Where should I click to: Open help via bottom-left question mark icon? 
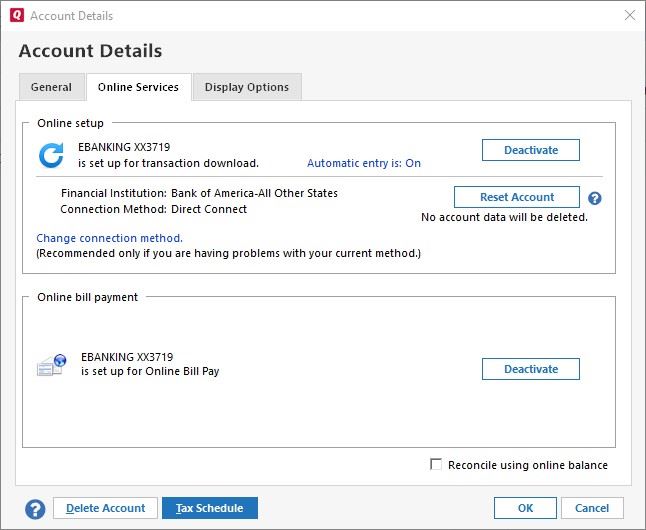pos(35,508)
